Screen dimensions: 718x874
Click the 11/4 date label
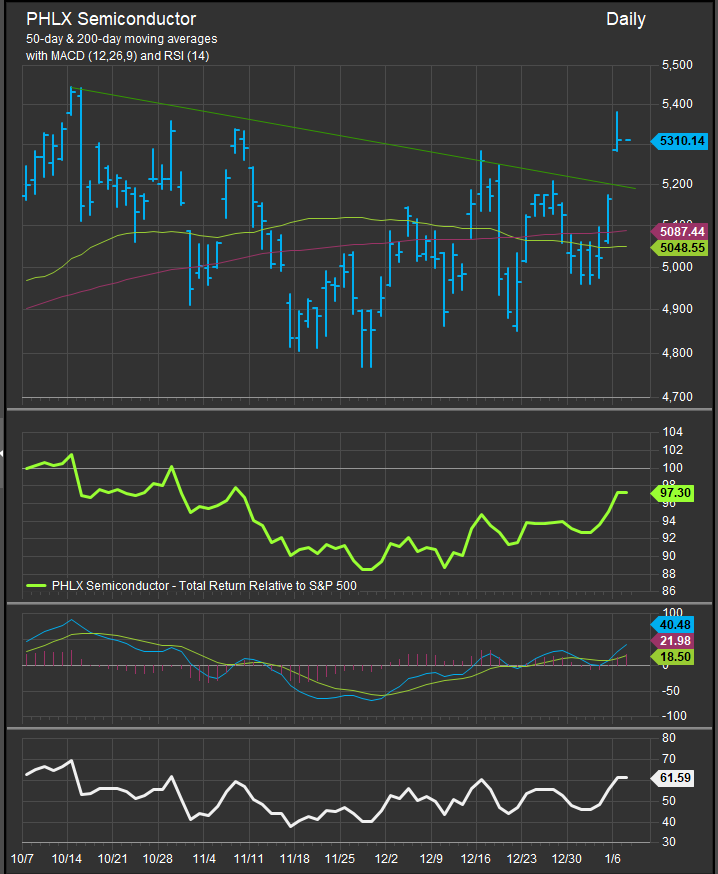pos(204,858)
